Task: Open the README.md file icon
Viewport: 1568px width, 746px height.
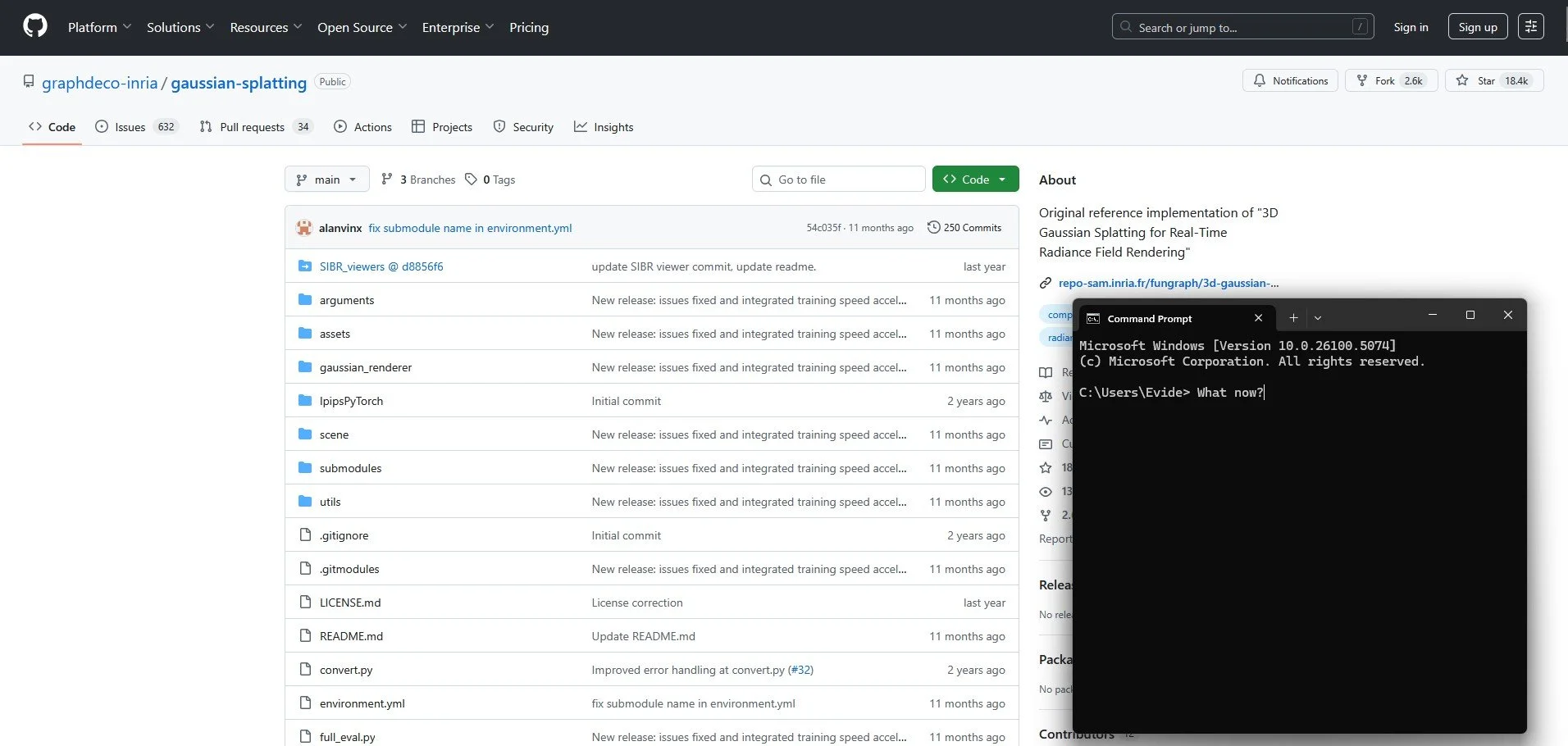Action: [305, 636]
